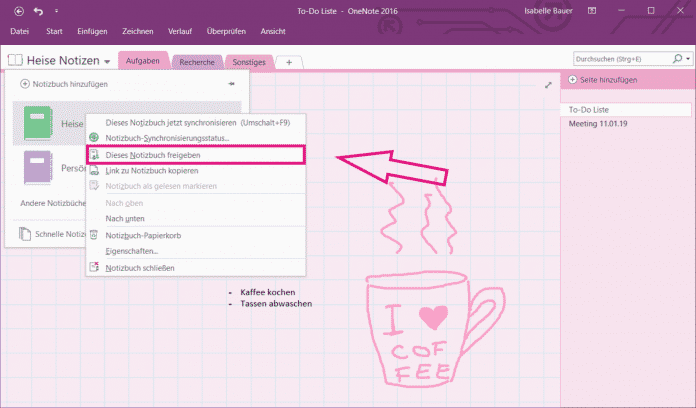Screen dimensions: 696x408
Task: Click the green Heise notebook icon
Action: [x=38, y=123]
